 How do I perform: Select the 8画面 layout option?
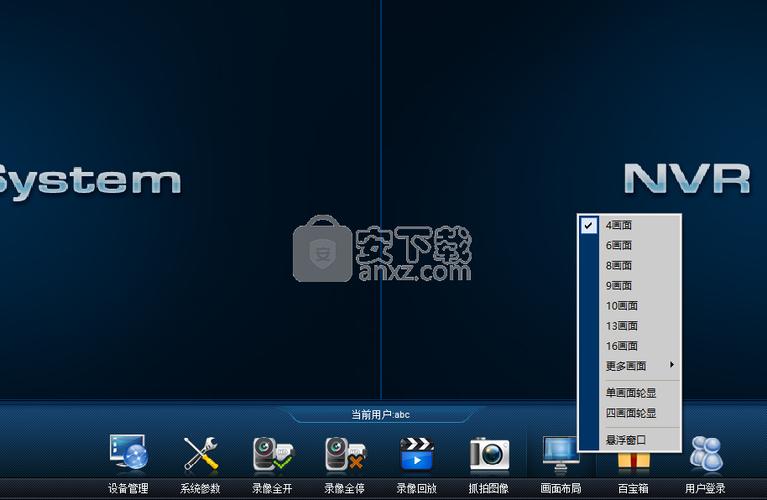click(630, 266)
